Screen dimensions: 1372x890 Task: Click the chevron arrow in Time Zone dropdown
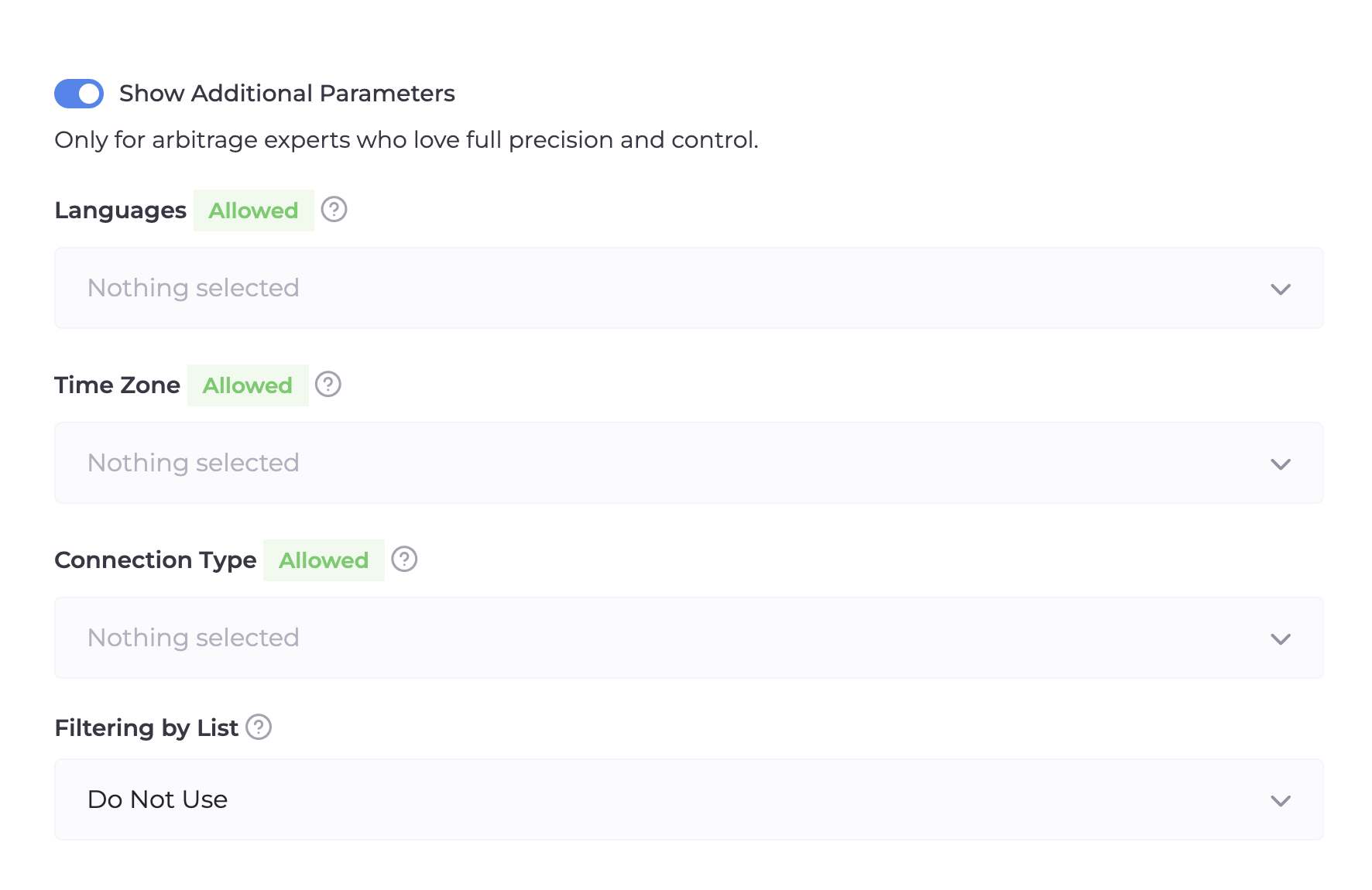coord(1281,464)
